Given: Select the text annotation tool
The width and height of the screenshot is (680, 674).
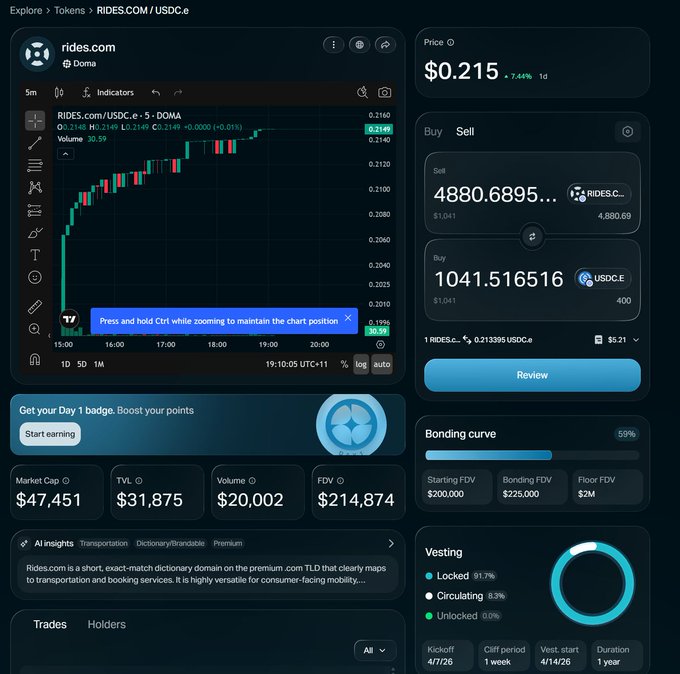Looking at the screenshot, I should [35, 255].
